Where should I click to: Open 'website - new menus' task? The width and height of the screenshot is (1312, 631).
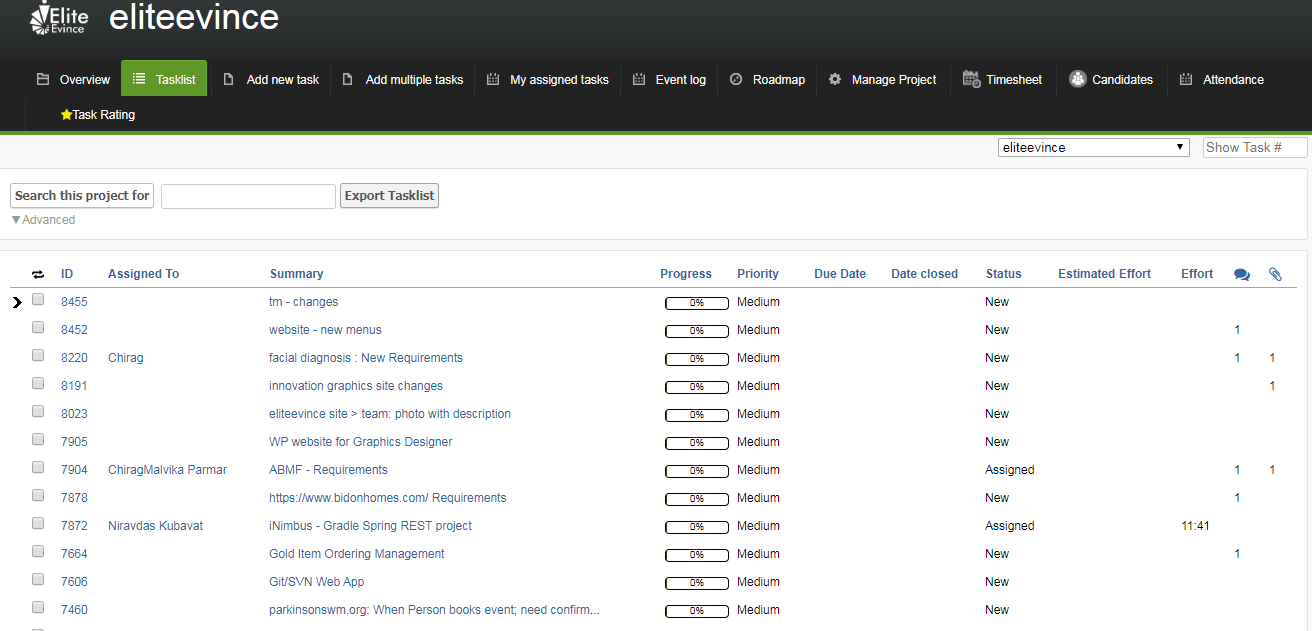(325, 330)
